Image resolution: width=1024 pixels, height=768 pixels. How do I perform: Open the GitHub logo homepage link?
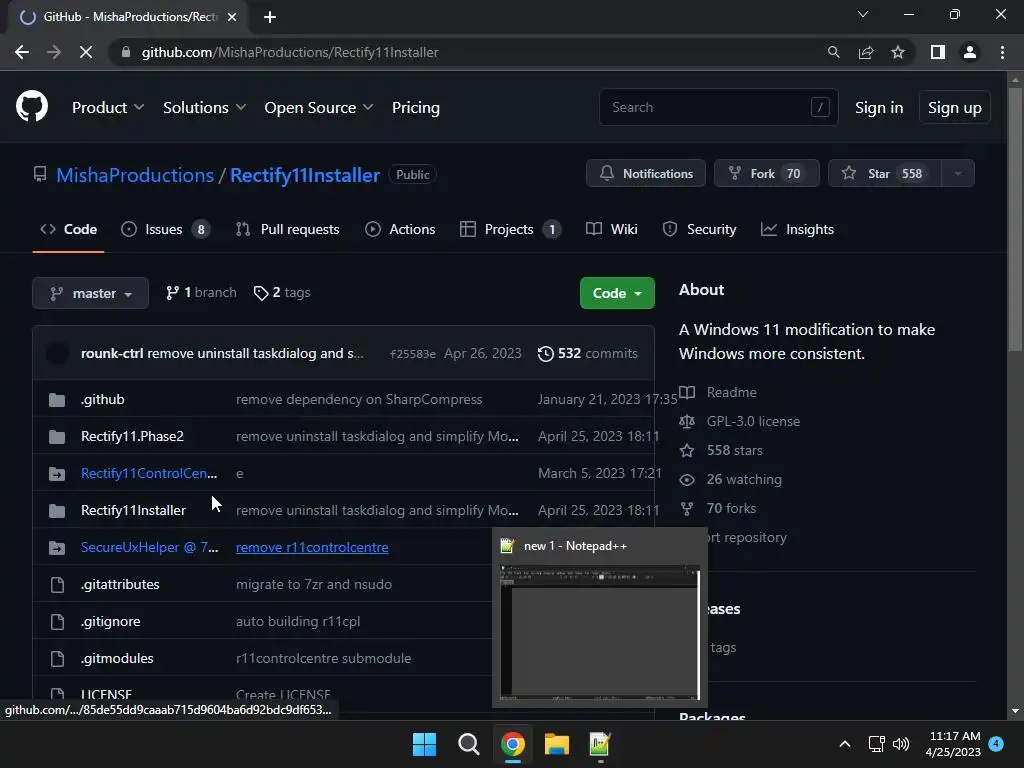point(31,107)
